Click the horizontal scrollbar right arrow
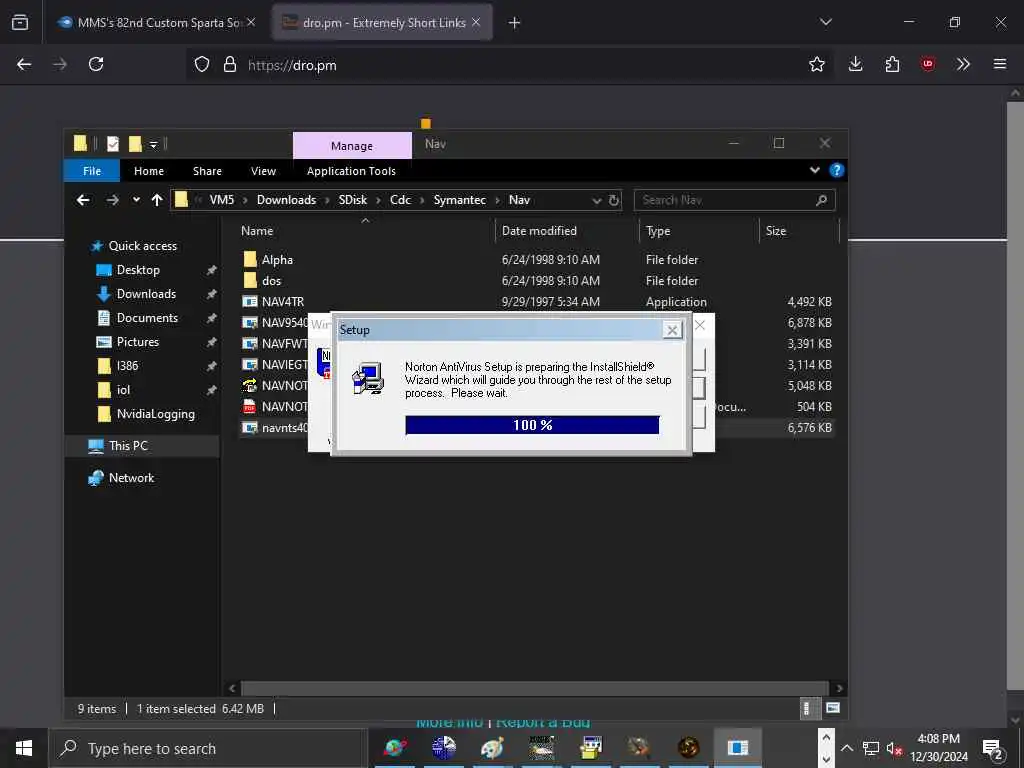The width and height of the screenshot is (1024, 768). 839,688
